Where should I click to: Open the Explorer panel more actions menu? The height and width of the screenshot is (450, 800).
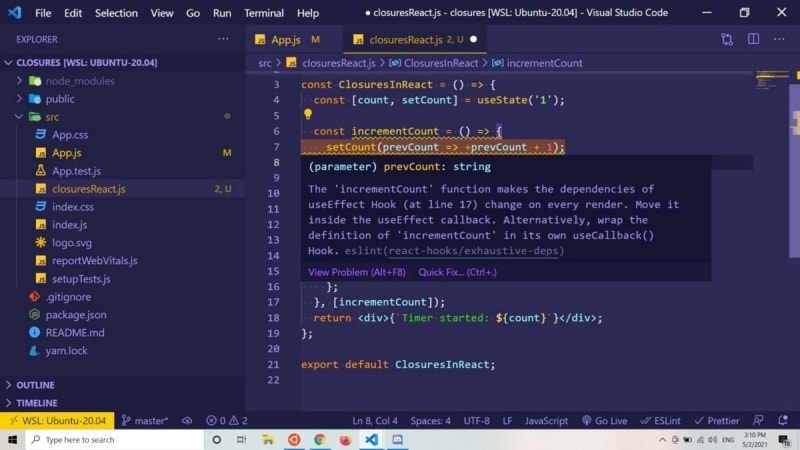click(223, 39)
